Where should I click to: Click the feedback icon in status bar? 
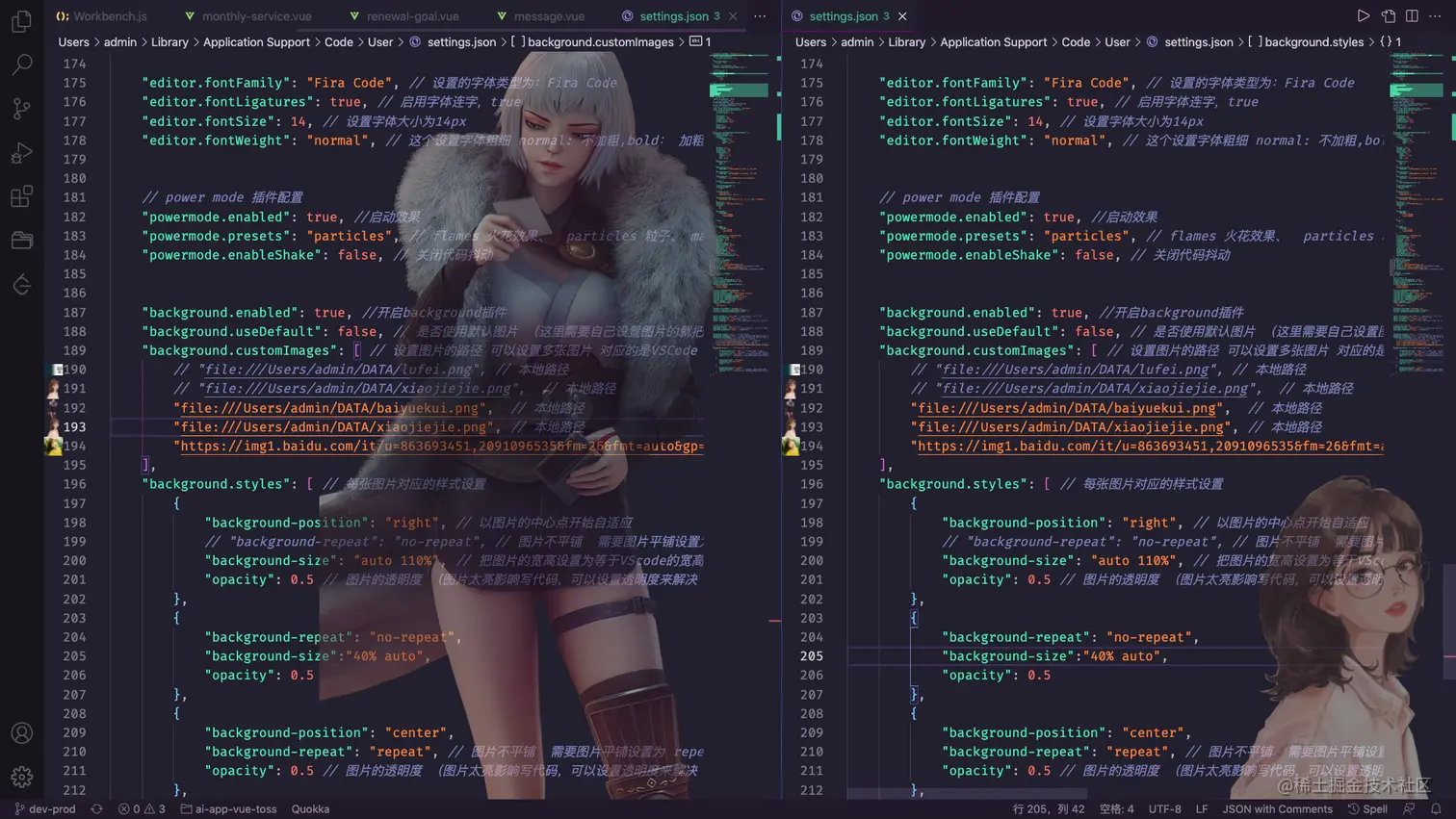1410,809
